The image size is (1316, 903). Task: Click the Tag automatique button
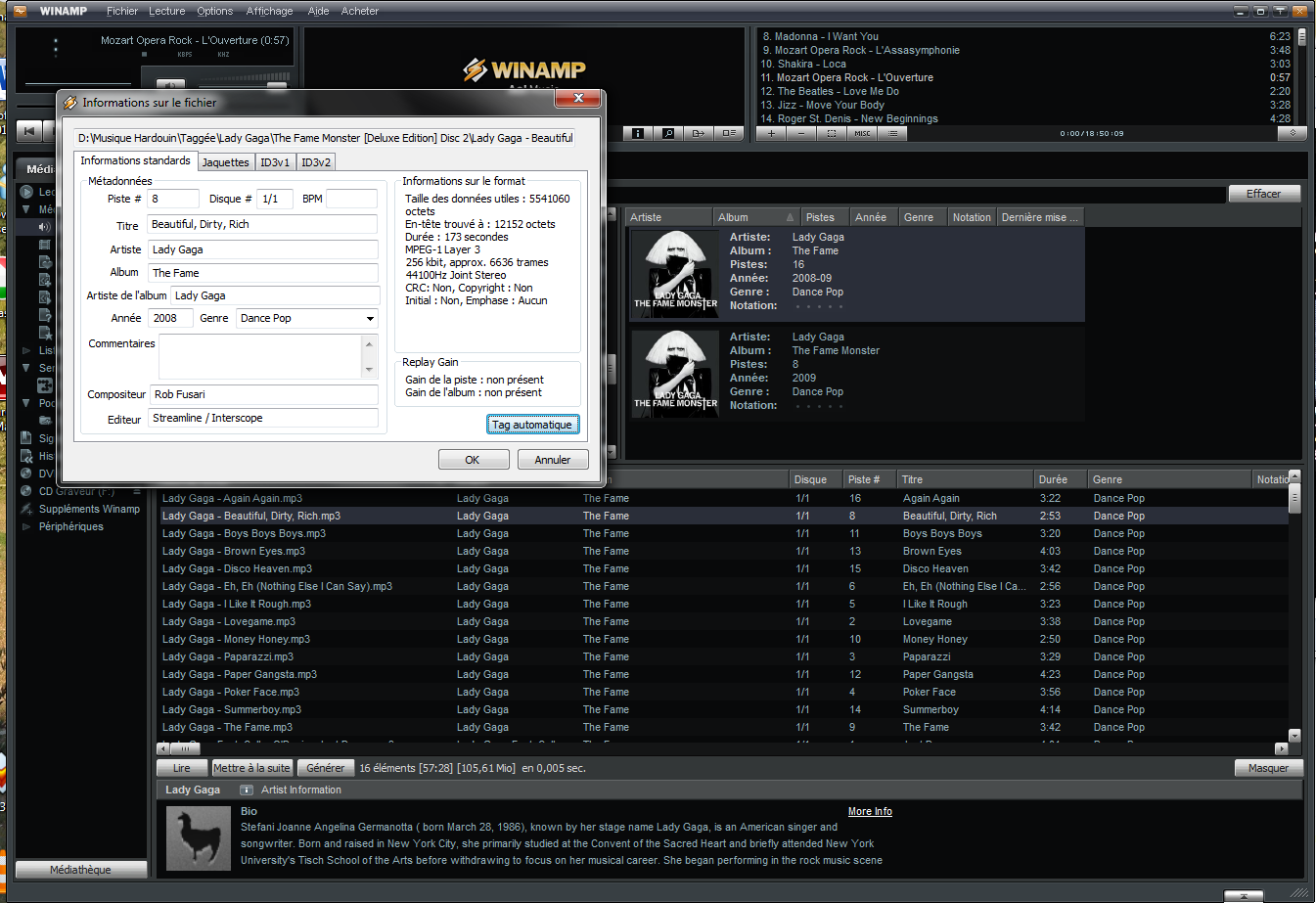(532, 425)
